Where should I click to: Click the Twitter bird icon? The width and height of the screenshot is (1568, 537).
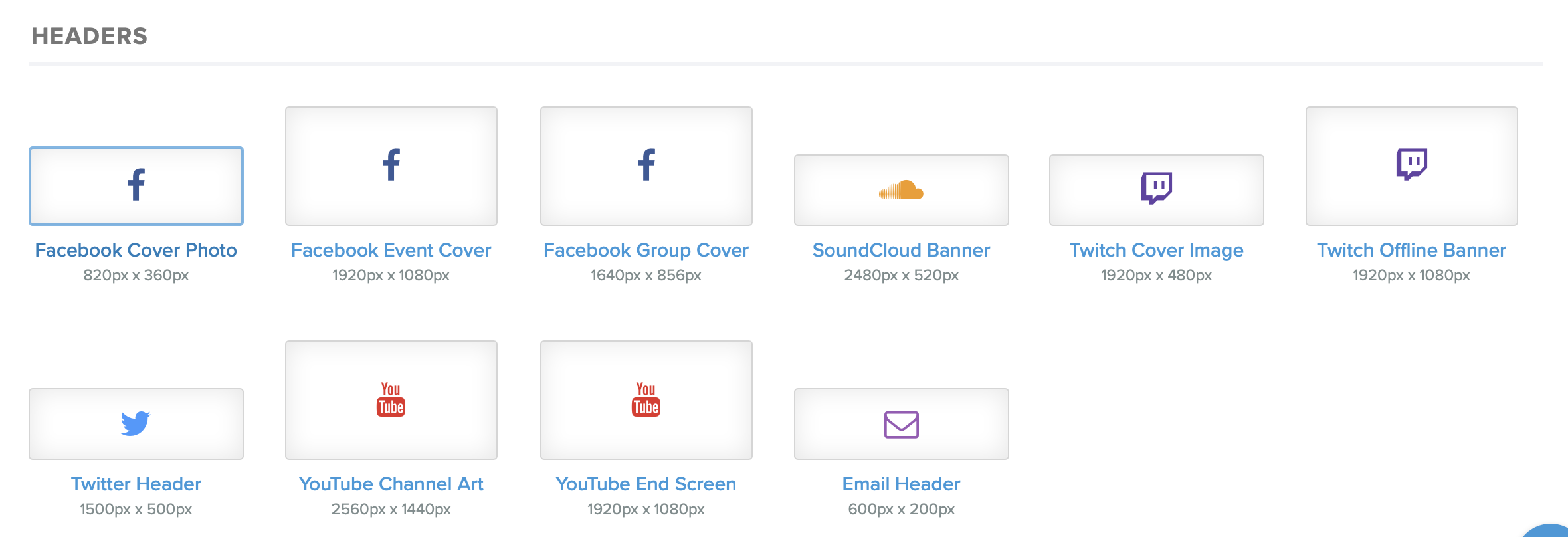(136, 423)
